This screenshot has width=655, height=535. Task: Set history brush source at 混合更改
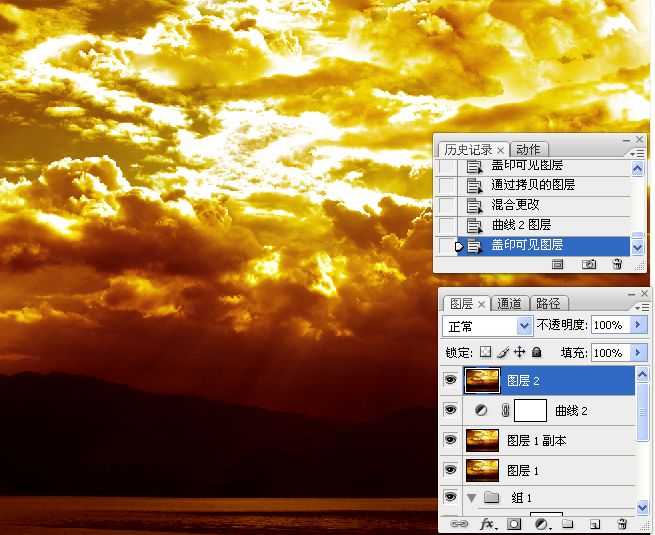[x=447, y=205]
